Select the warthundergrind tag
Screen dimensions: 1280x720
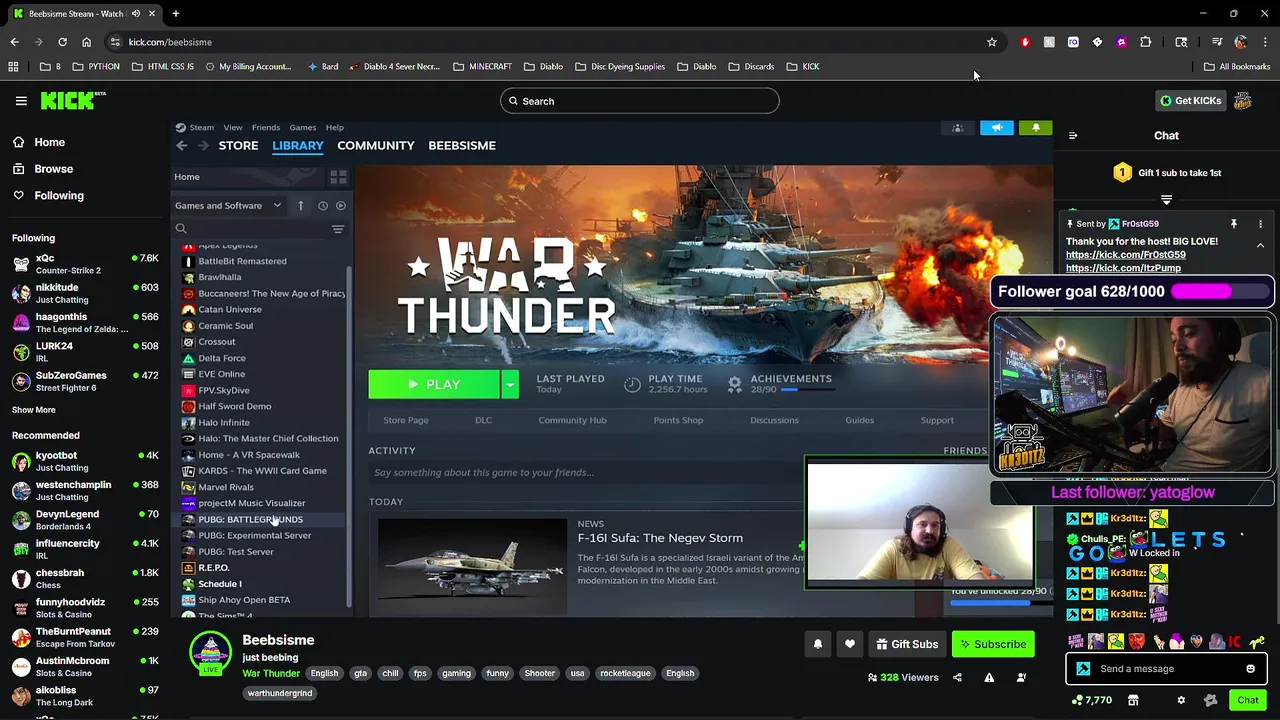pyautogui.click(x=280, y=693)
